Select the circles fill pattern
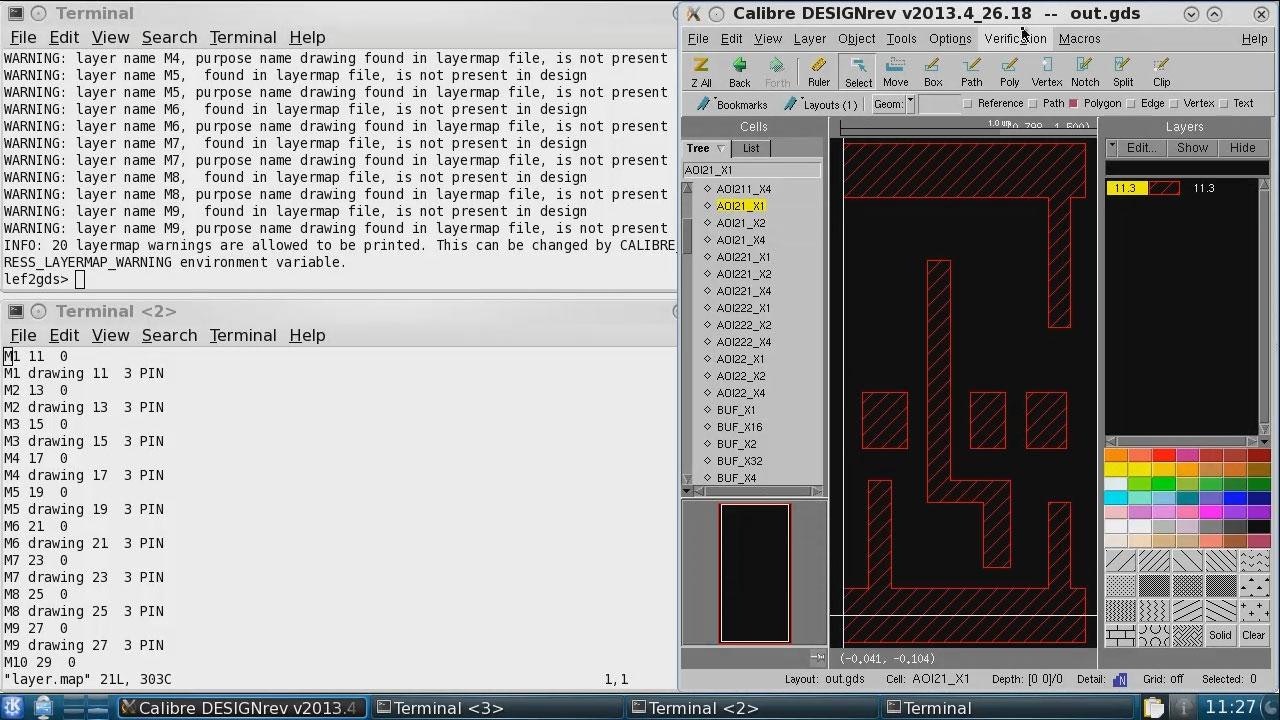Viewport: 1280px width, 720px height. pyautogui.click(x=1155, y=635)
